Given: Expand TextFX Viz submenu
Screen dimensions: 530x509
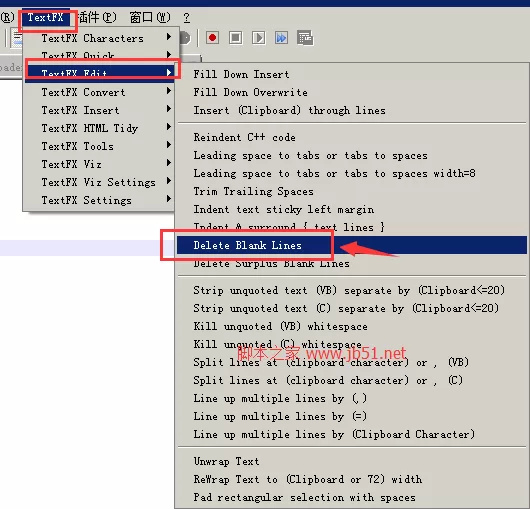Looking at the screenshot, I should (x=99, y=164).
